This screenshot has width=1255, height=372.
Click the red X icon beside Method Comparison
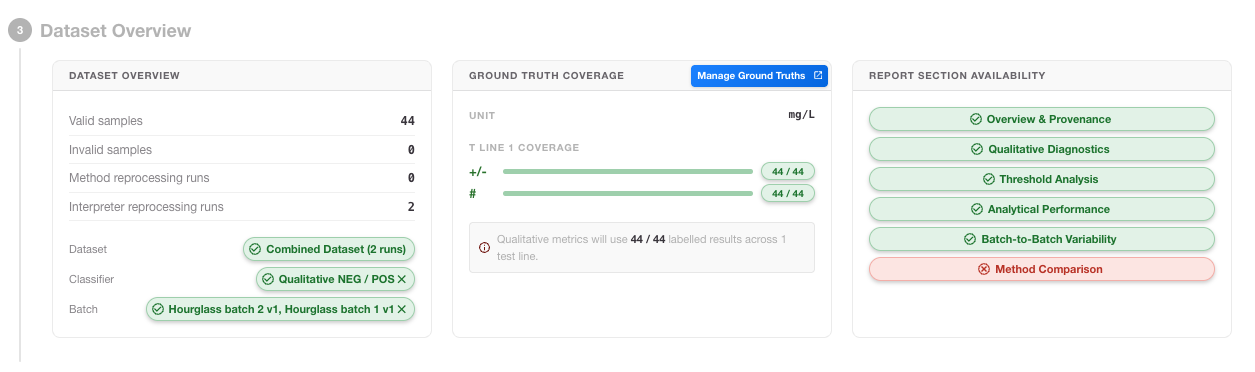pyautogui.click(x=984, y=269)
